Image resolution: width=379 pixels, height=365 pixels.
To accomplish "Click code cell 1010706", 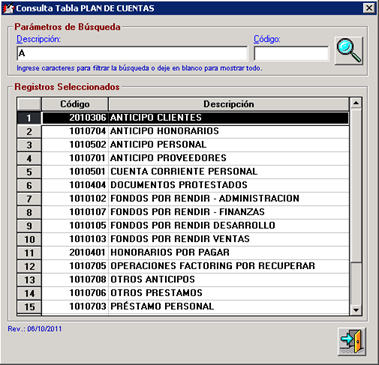I will [75, 293].
